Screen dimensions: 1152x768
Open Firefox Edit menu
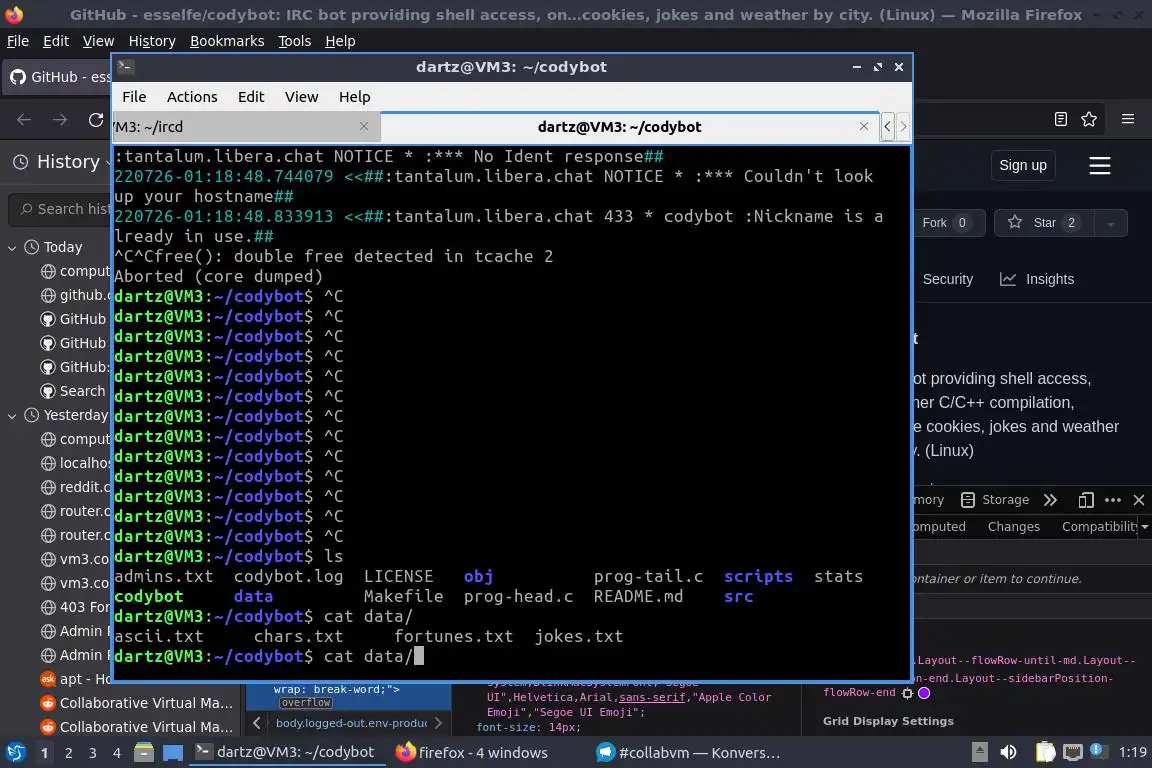[56, 41]
